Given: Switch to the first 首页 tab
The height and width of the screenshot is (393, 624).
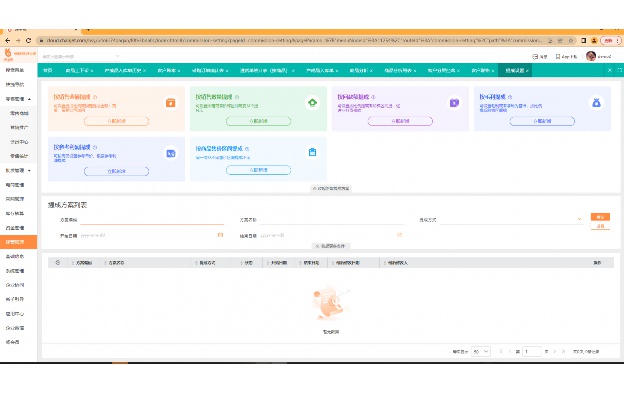Looking at the screenshot, I should (x=48, y=70).
